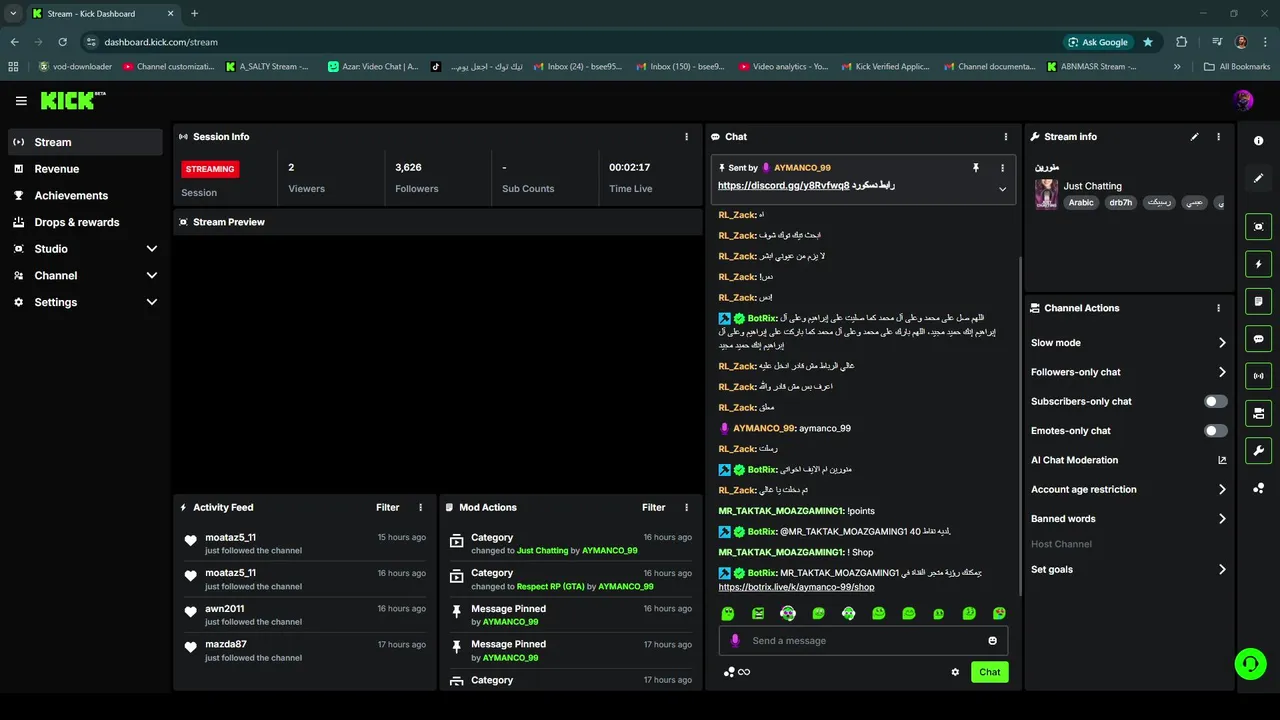Image resolution: width=1280 pixels, height=720 pixels.
Task: Open Drops & rewards page
Action: coord(85,222)
